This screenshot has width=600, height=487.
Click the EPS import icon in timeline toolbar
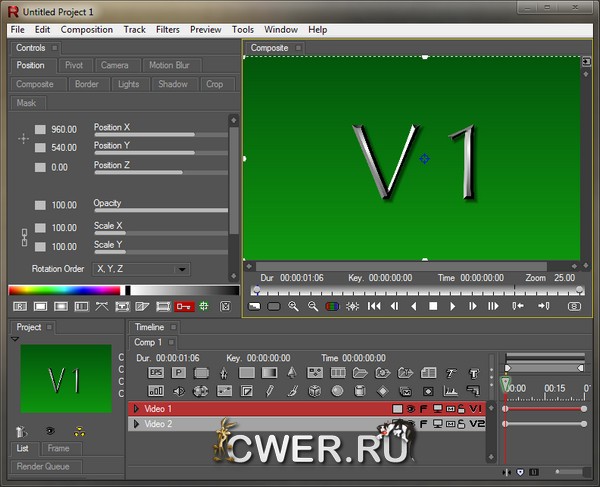click(x=155, y=372)
